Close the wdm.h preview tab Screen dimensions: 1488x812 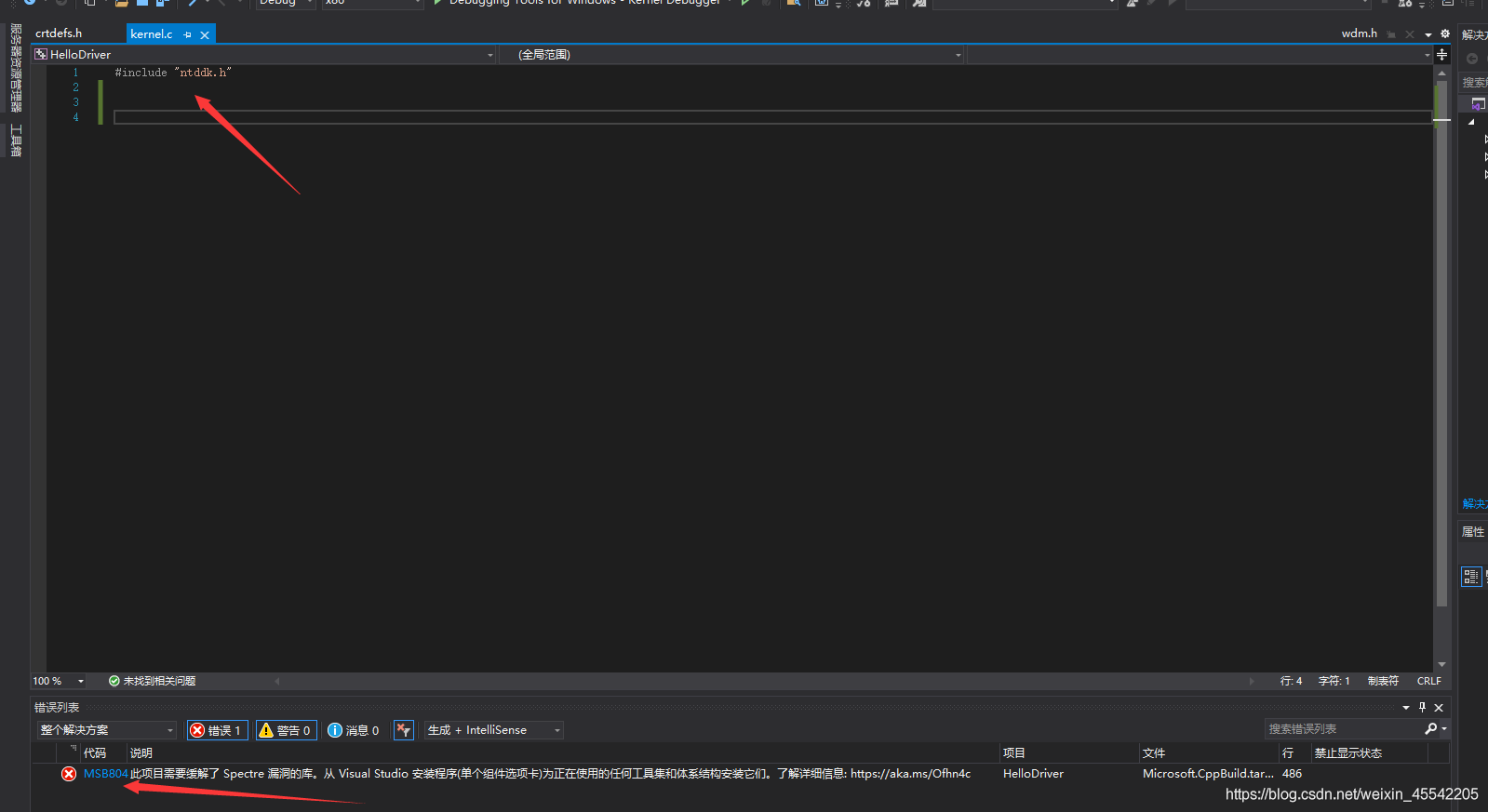pyautogui.click(x=1410, y=34)
